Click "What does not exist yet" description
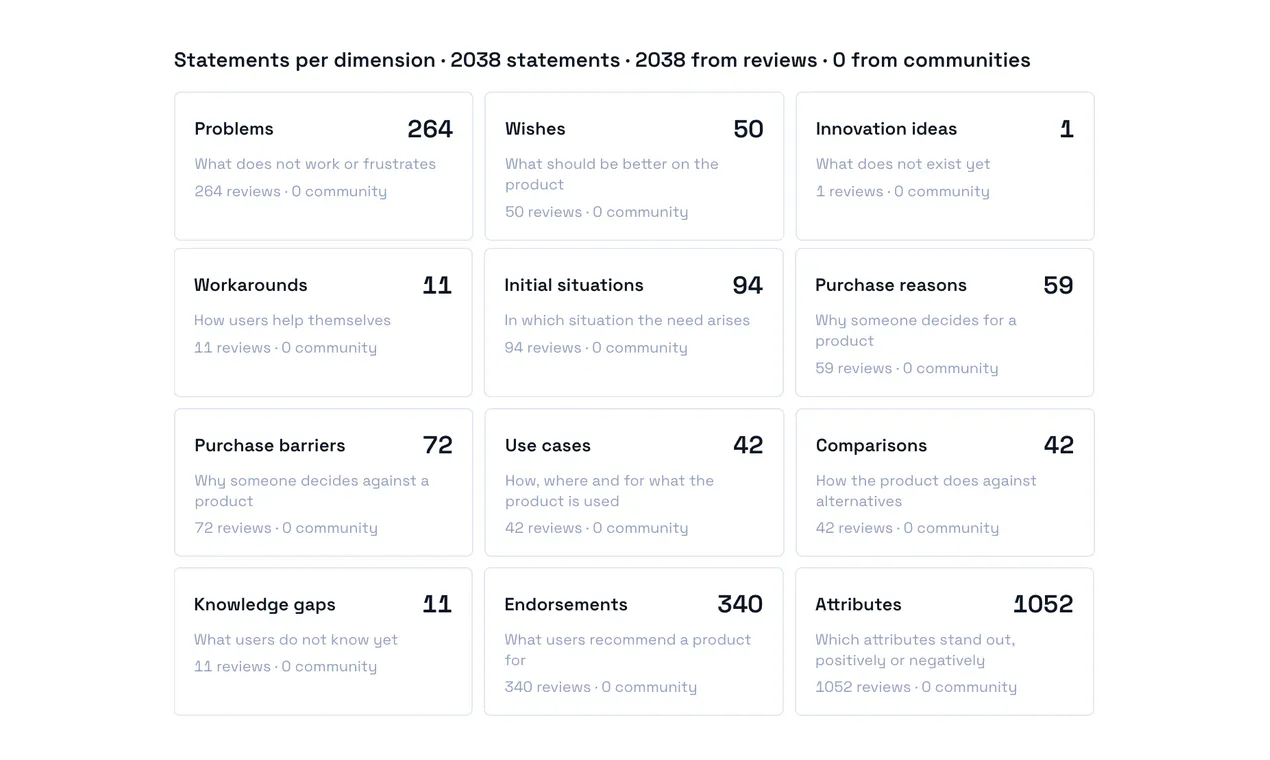This screenshot has width=1270, height=760. pyautogui.click(x=903, y=164)
